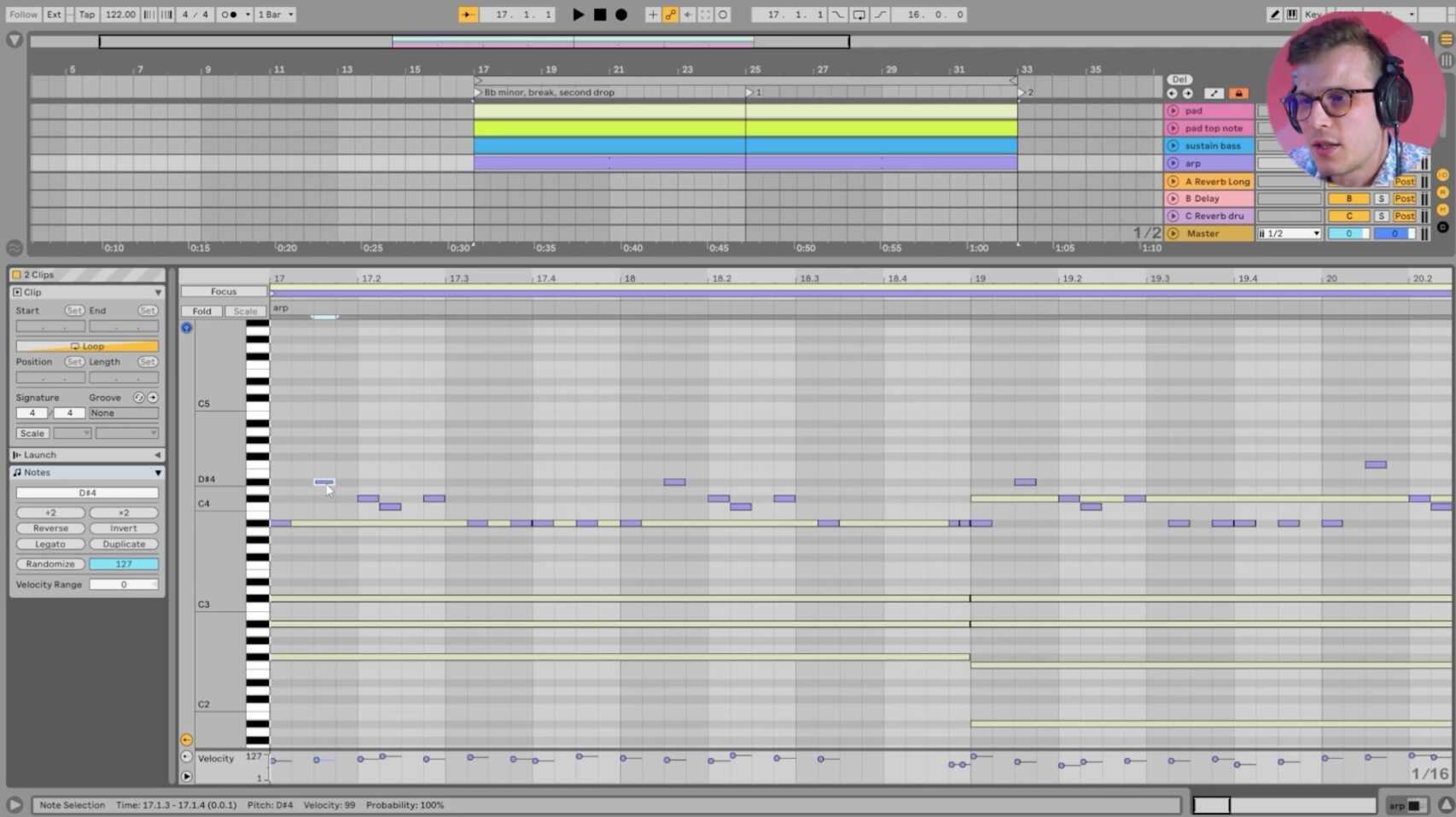The height and width of the screenshot is (817, 1456).
Task: Click the Session Record circle button
Action: (723, 15)
